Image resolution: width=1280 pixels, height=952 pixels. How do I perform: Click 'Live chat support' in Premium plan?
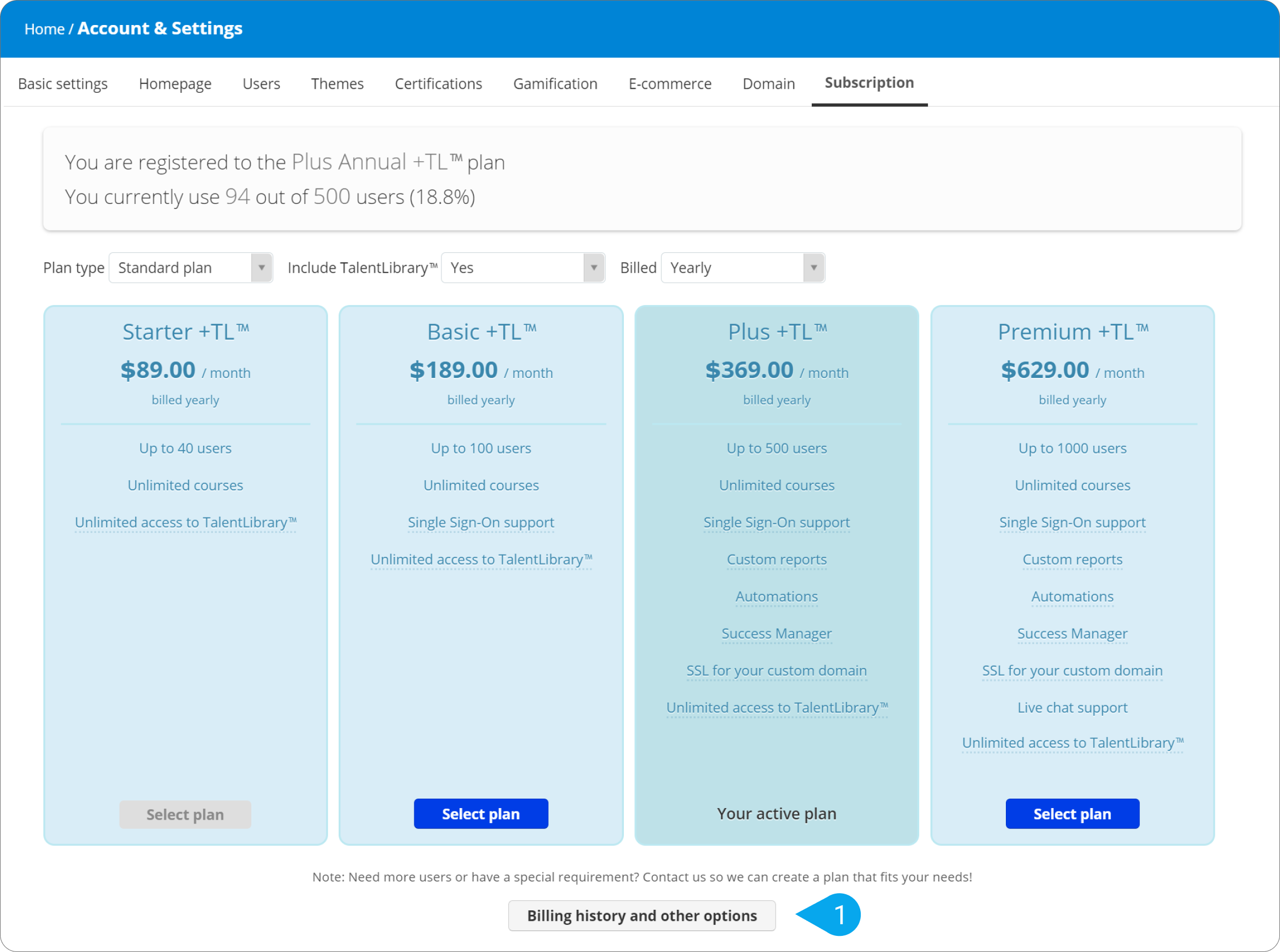1073,707
